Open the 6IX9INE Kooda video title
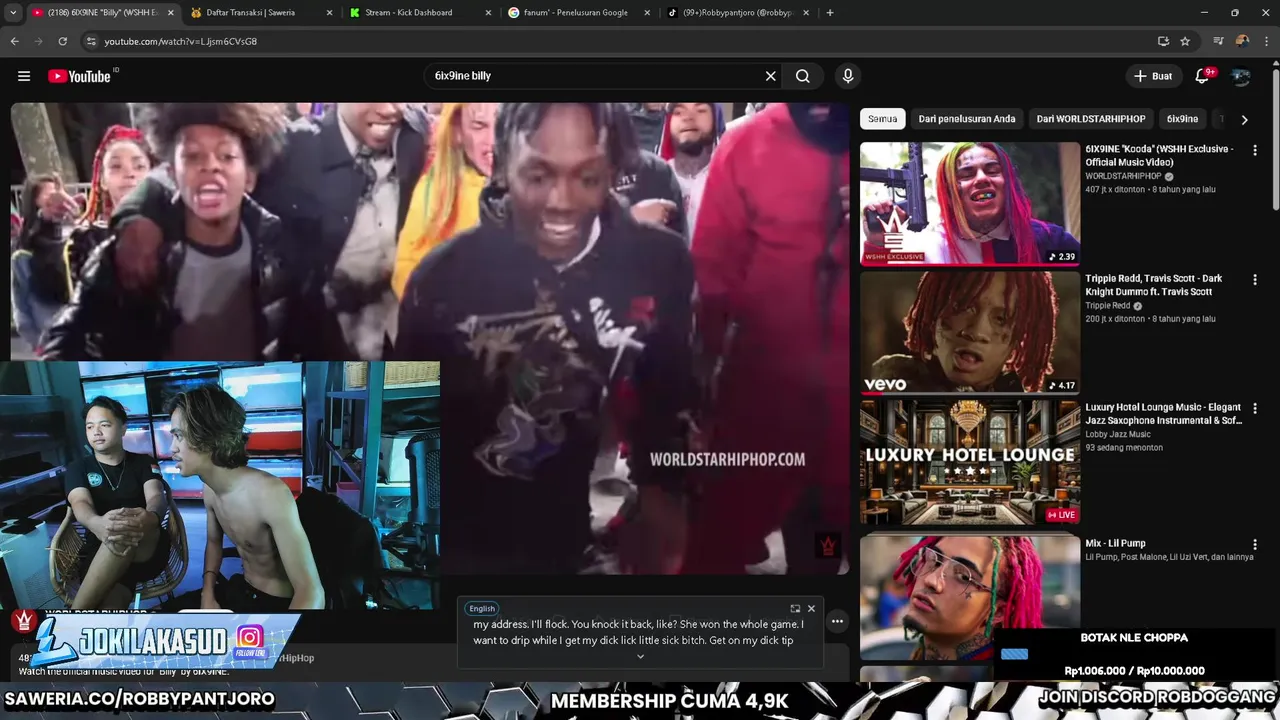1280x720 pixels. pyautogui.click(x=1160, y=155)
